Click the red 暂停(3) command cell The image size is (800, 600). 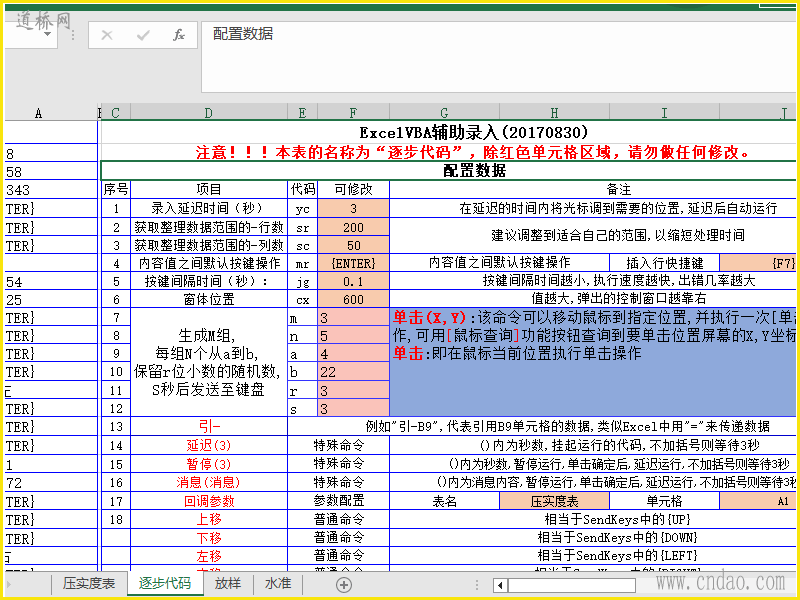[209, 464]
